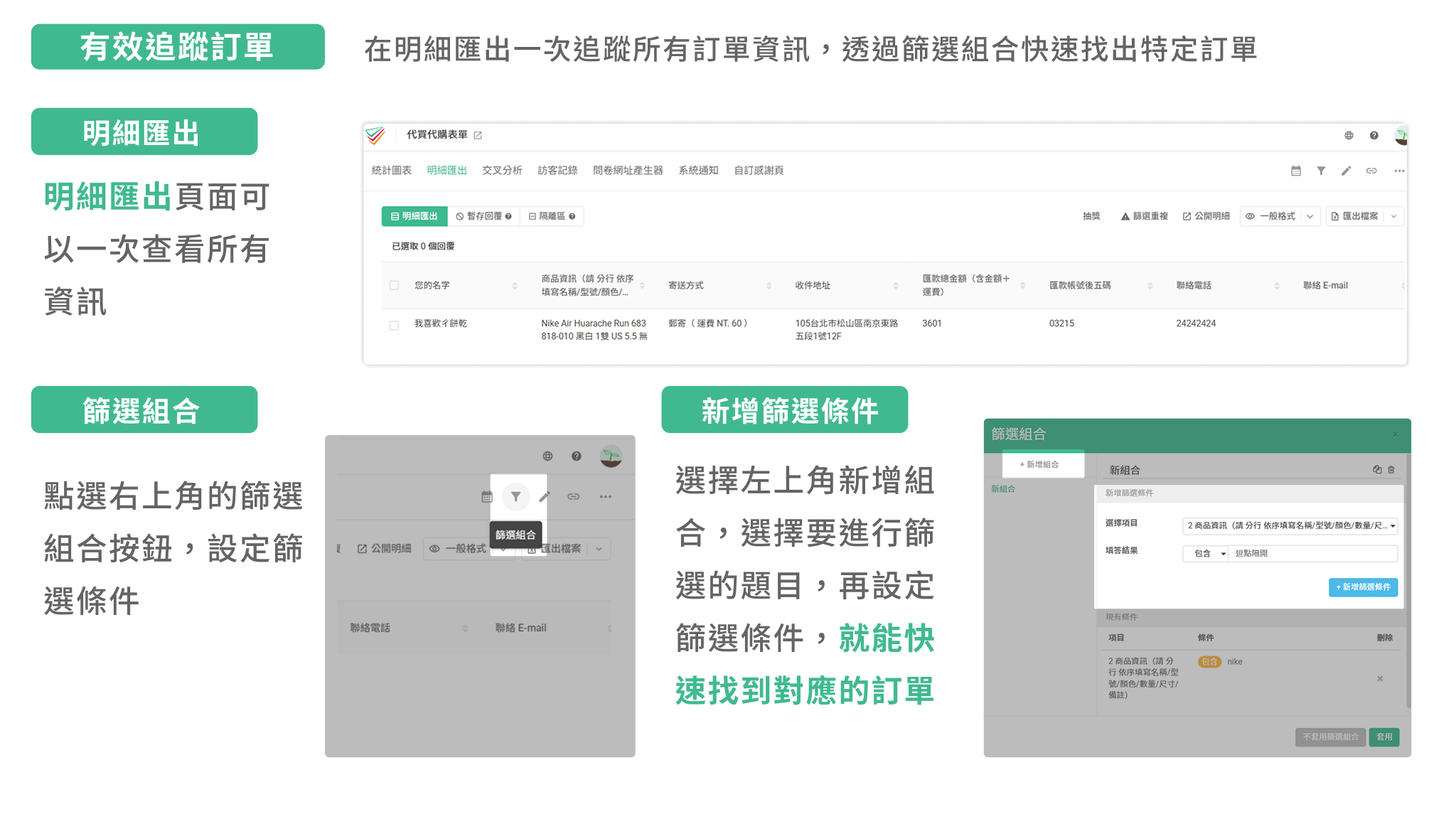
Task: Click 公開明細 in top screenshot
Action: point(1206,216)
